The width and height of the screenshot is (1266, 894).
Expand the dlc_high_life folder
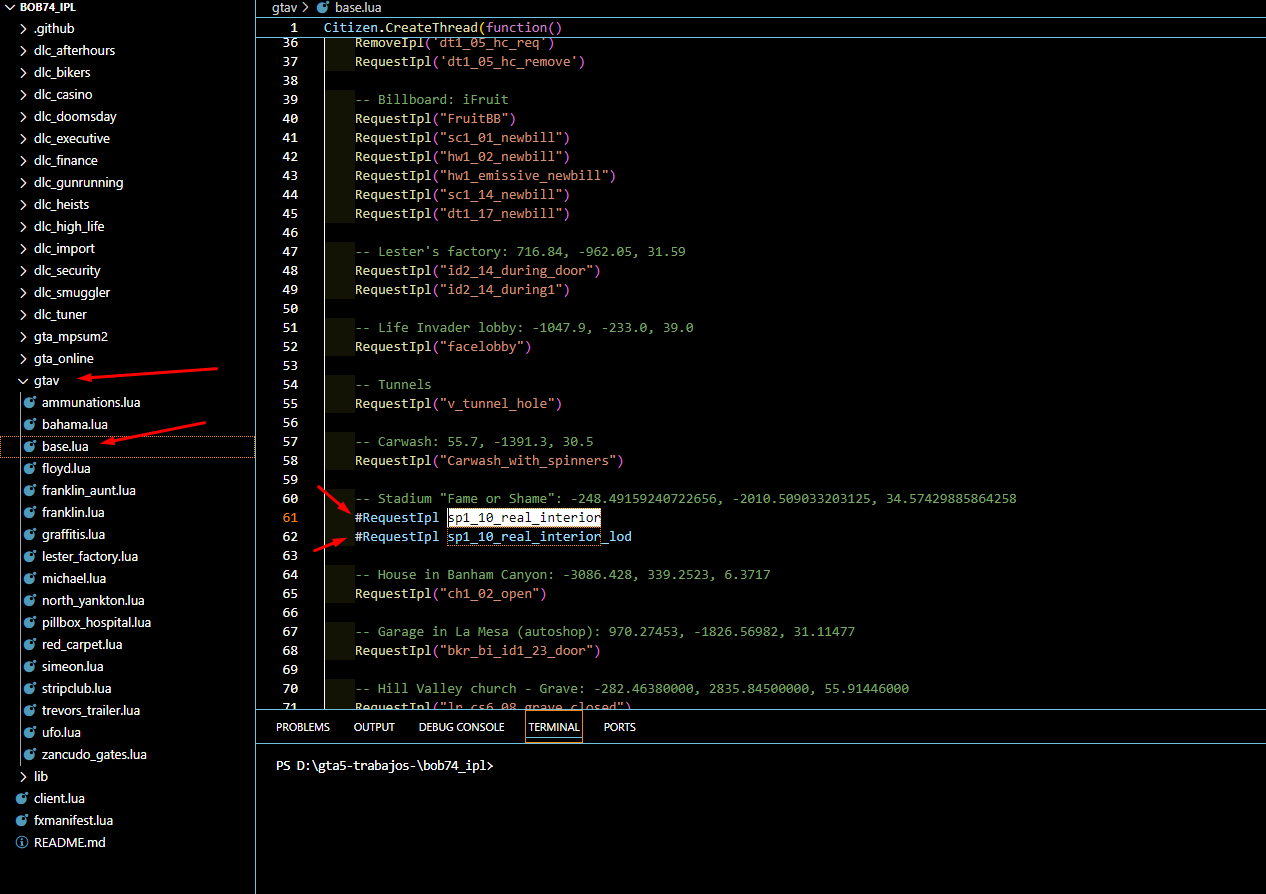click(x=23, y=226)
